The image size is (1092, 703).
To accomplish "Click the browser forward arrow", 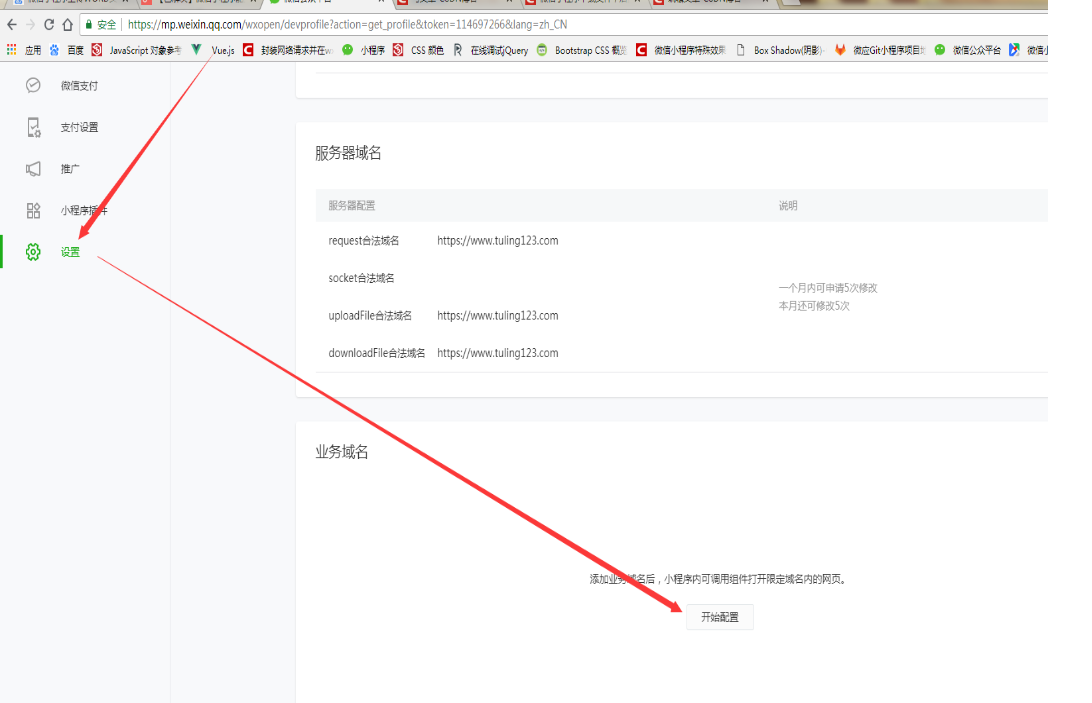I will 30,24.
